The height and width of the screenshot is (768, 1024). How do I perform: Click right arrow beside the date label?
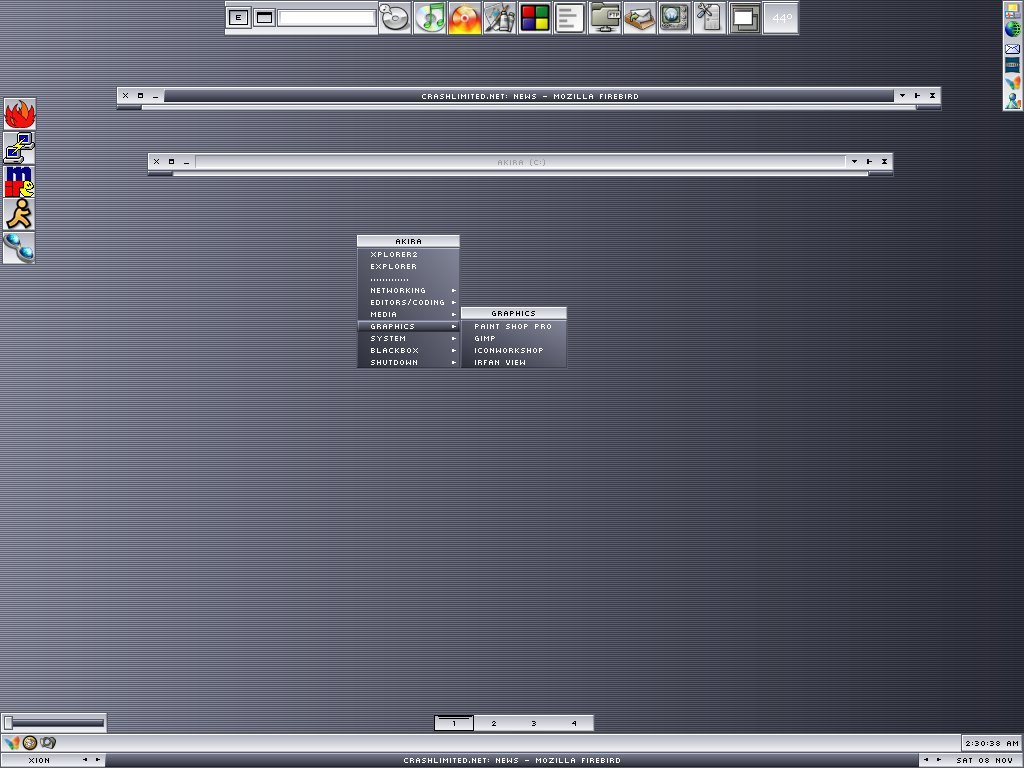(939, 760)
